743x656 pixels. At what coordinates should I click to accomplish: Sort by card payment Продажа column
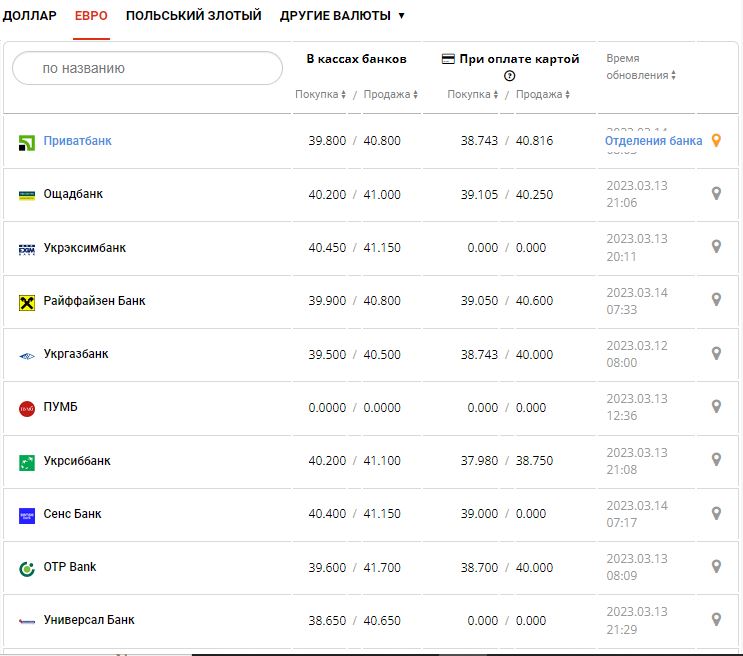[x=543, y=95]
